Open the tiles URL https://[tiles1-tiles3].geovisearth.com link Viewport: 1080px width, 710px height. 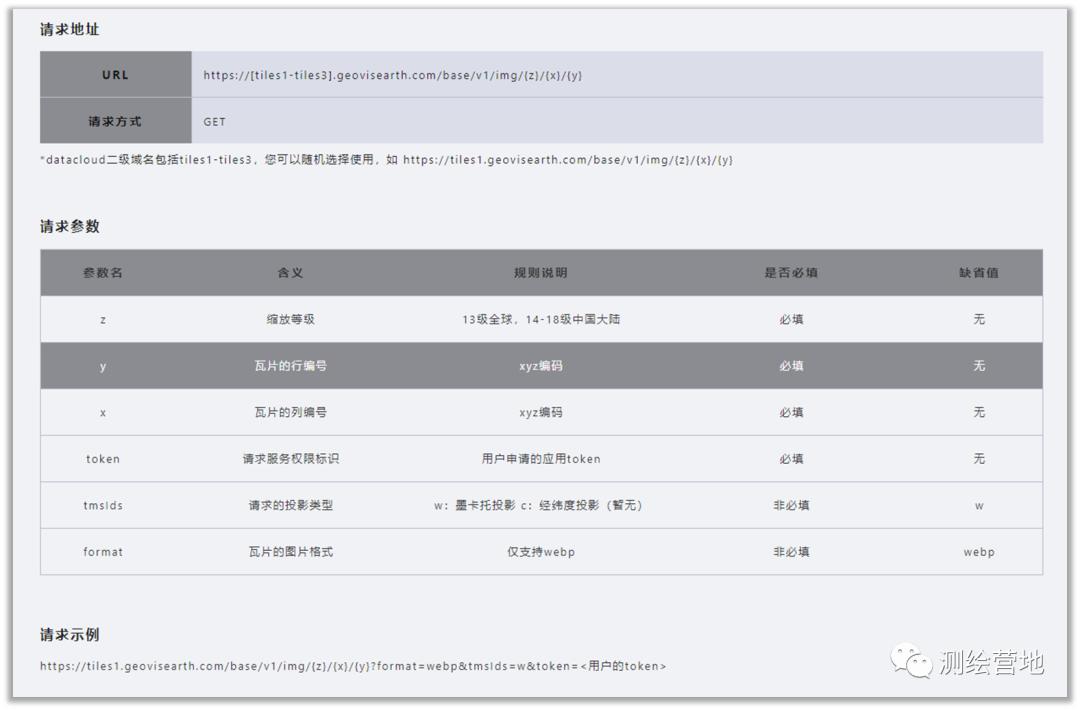394,74
